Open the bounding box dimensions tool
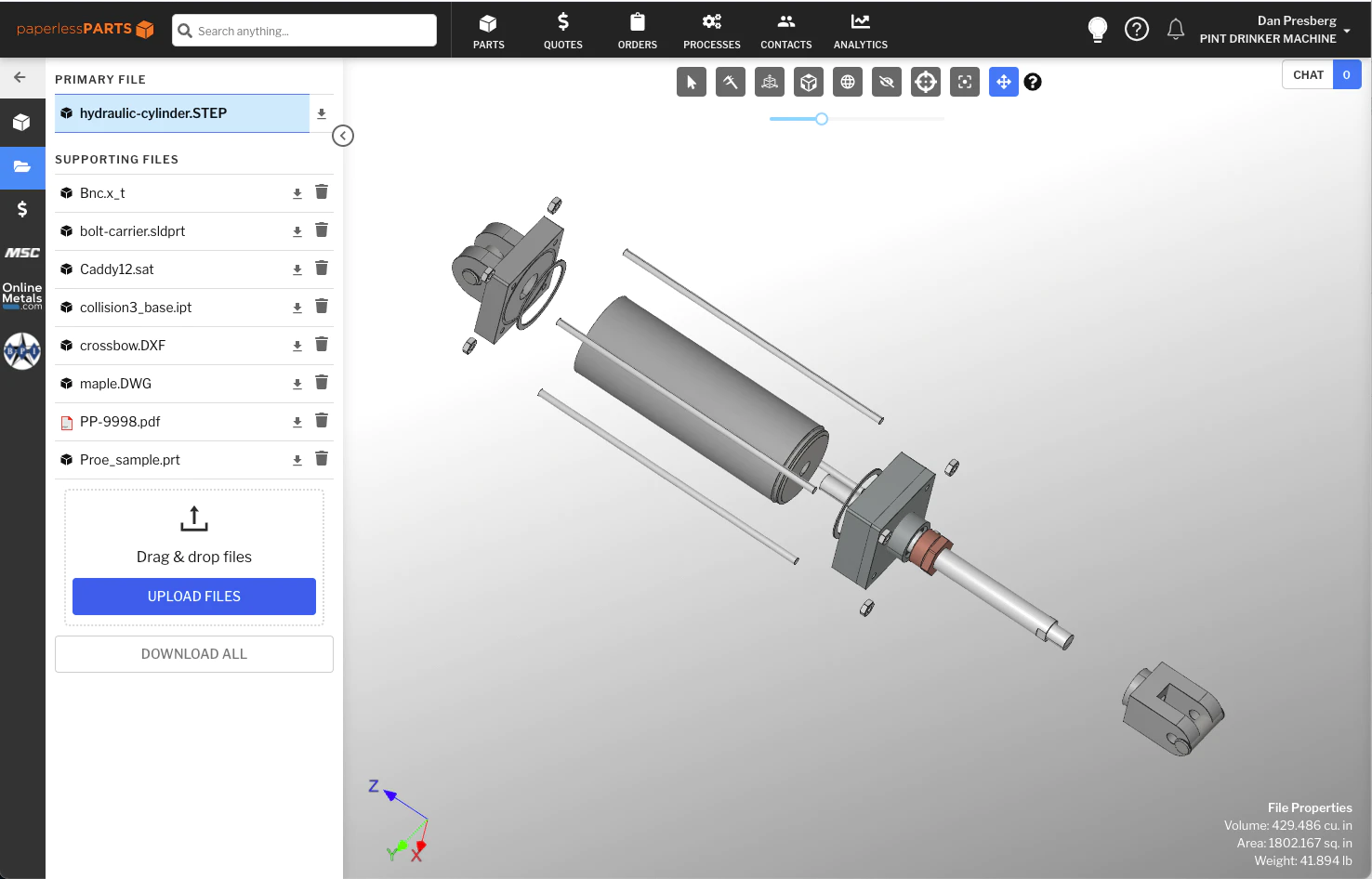This screenshot has width=1372, height=879. click(770, 82)
